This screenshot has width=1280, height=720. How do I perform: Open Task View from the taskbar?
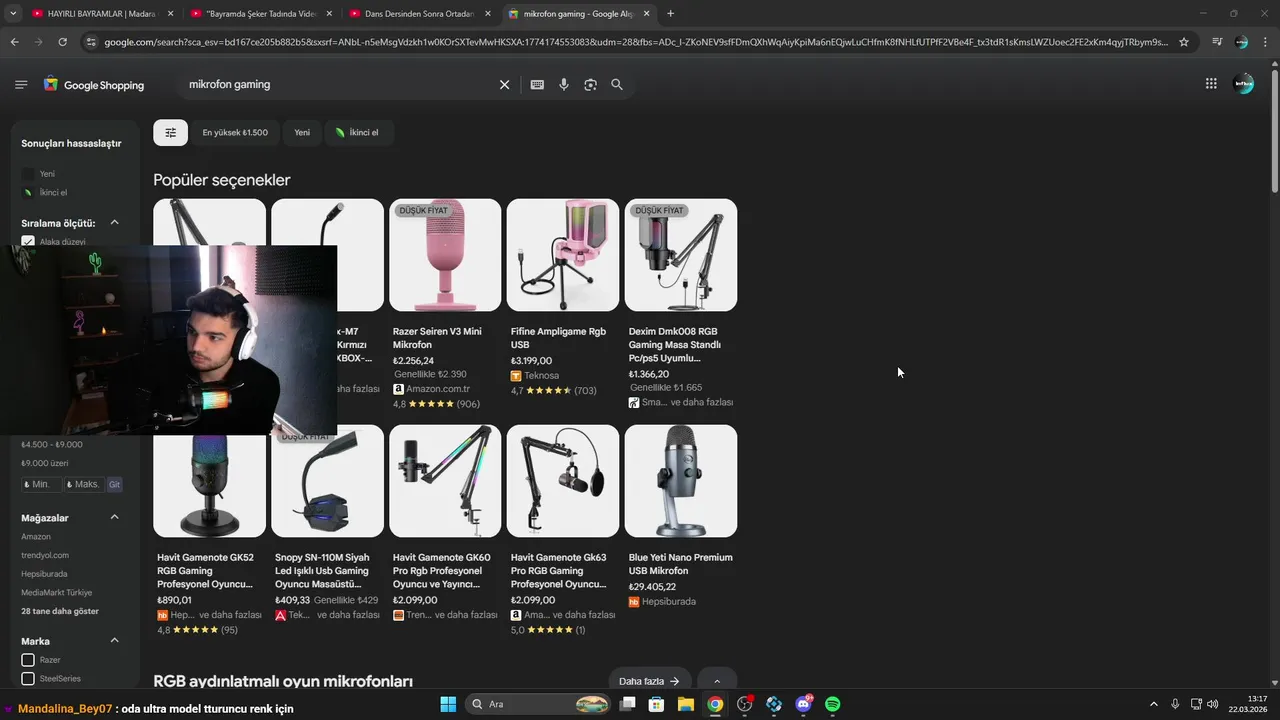pyautogui.click(x=627, y=704)
